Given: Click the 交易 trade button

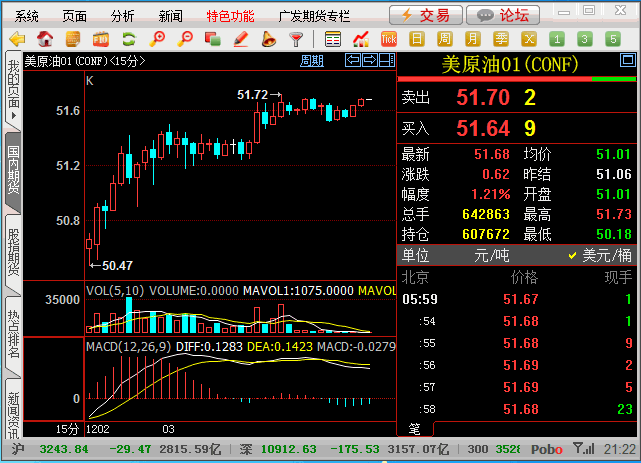Looking at the screenshot, I should click(x=425, y=15).
